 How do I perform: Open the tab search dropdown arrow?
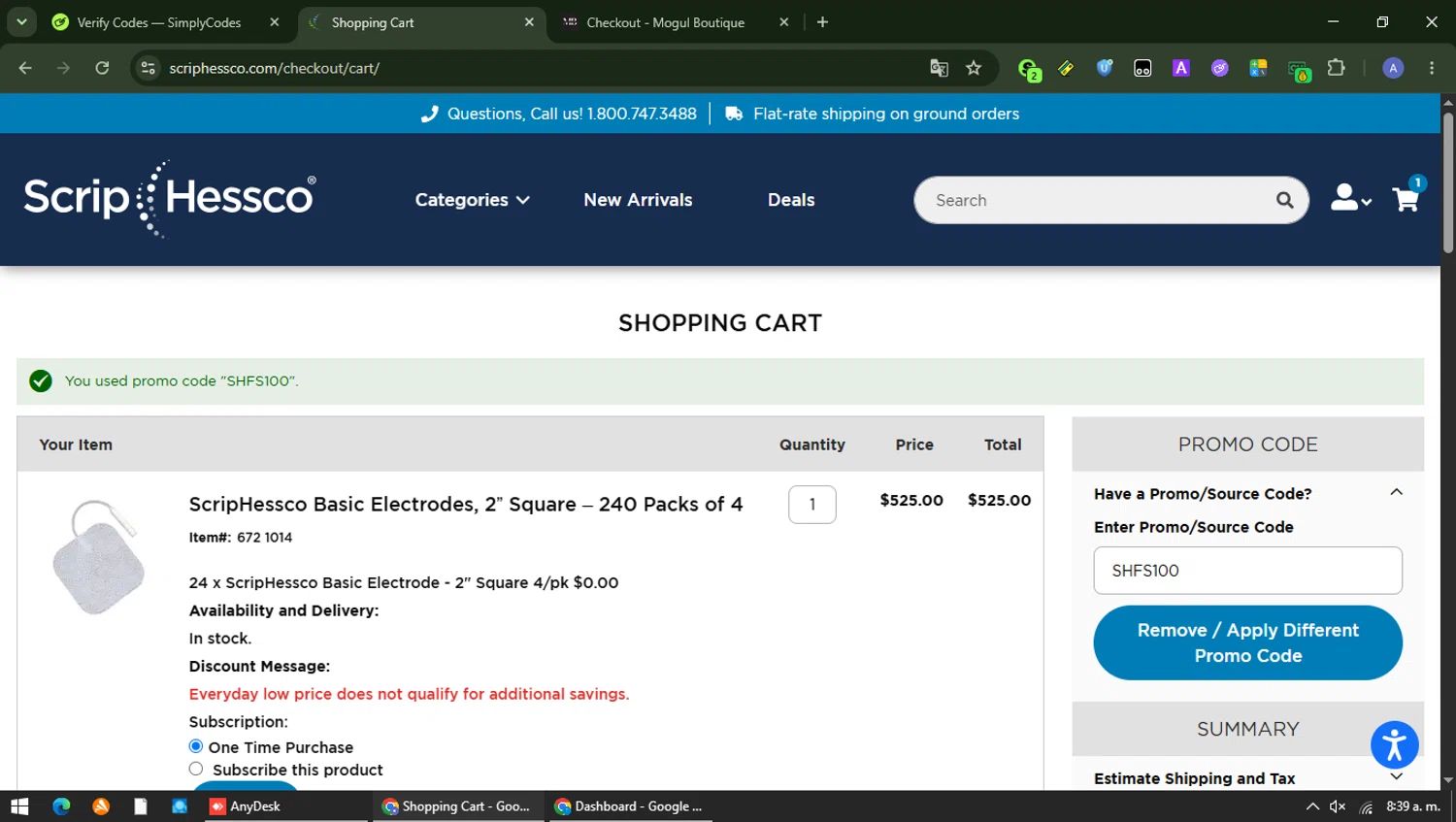click(21, 22)
